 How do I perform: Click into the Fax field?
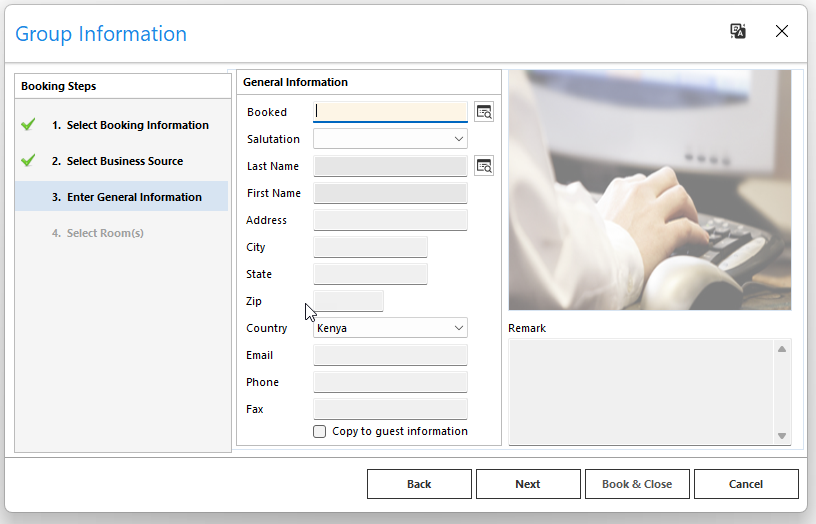coord(390,410)
